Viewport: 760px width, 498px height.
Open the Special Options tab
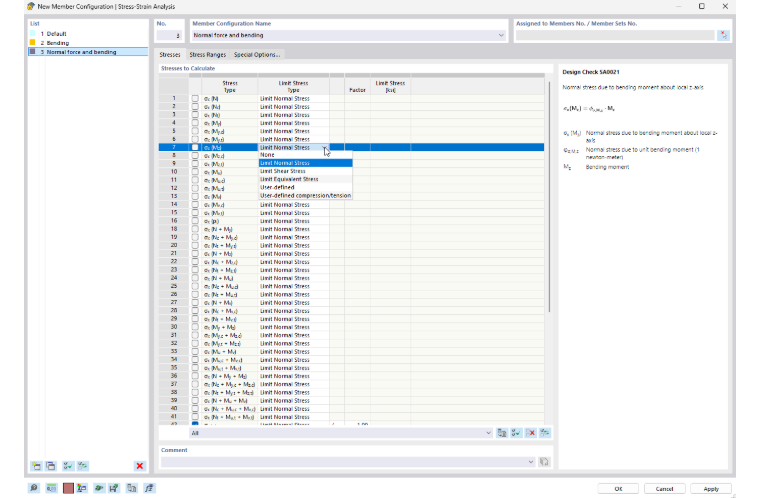[257, 55]
